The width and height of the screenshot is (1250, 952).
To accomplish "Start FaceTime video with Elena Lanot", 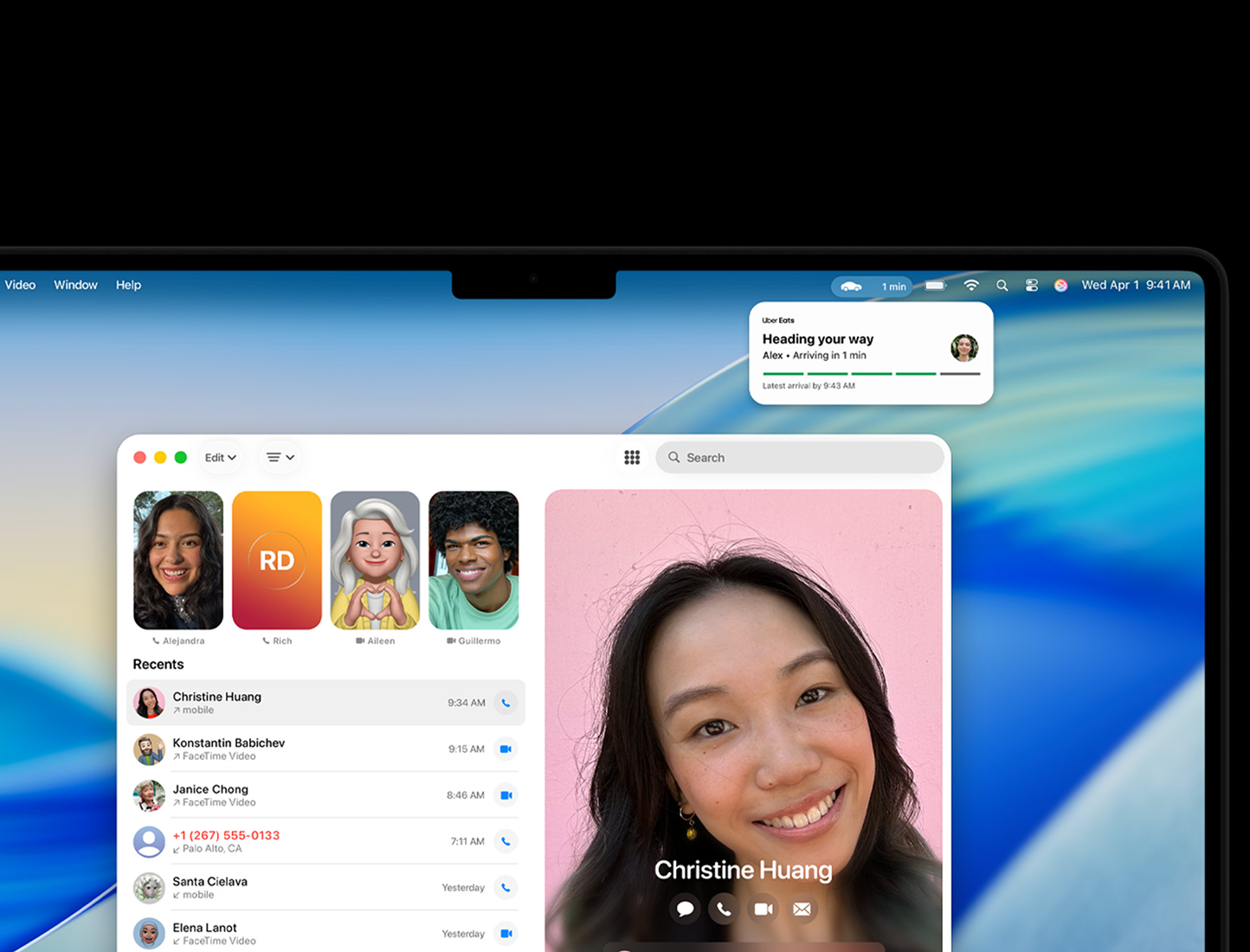I will (506, 933).
